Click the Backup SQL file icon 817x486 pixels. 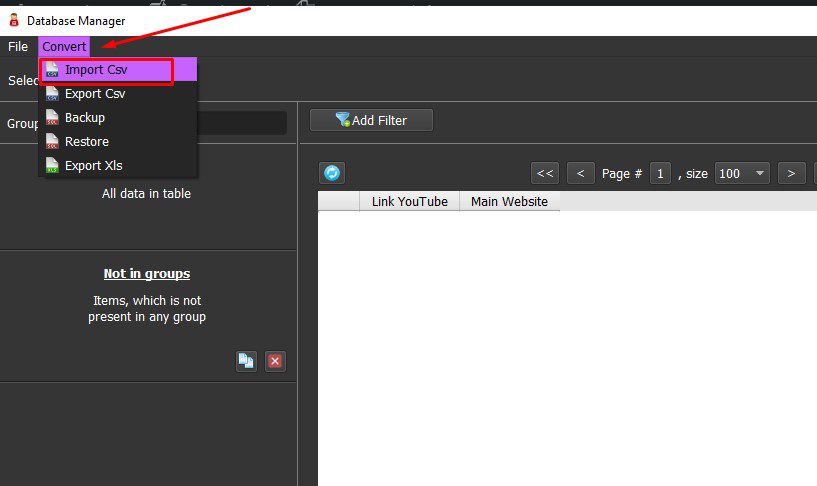pyautogui.click(x=52, y=118)
